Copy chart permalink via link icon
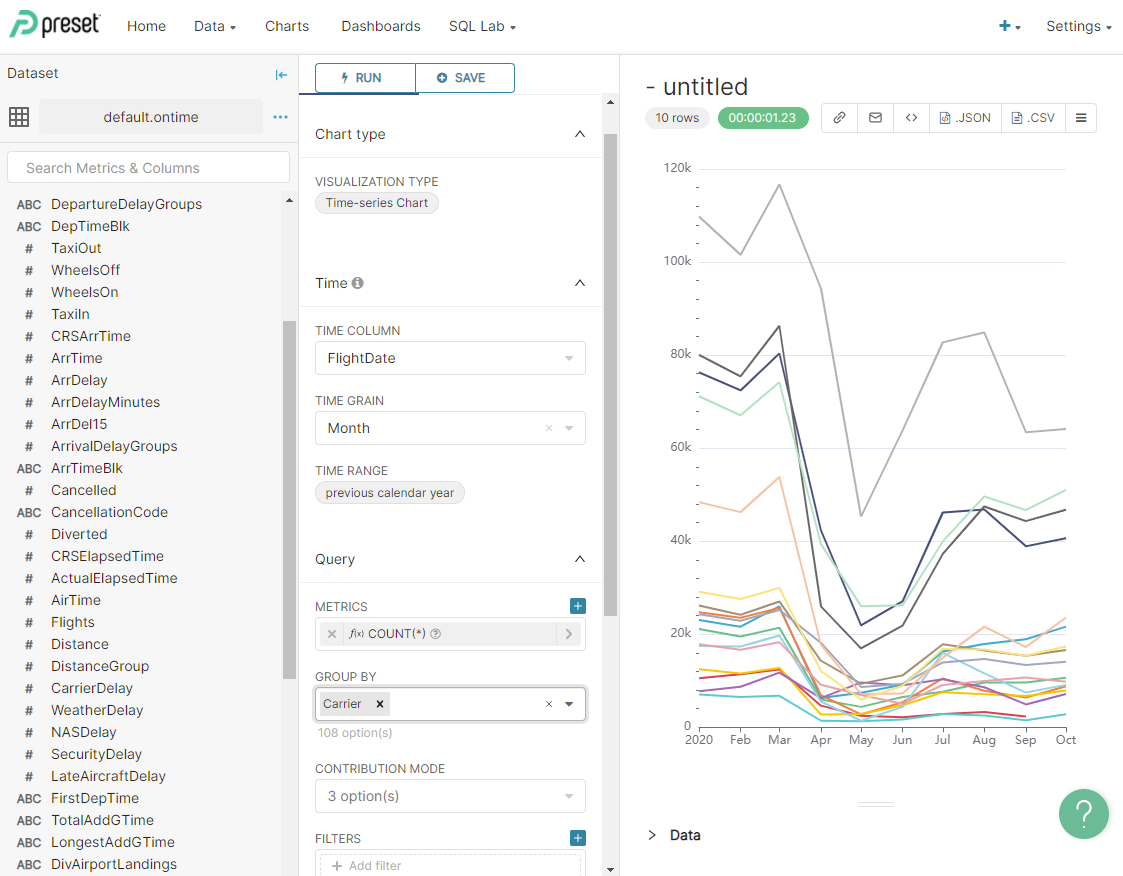The image size is (1123, 876). [839, 118]
